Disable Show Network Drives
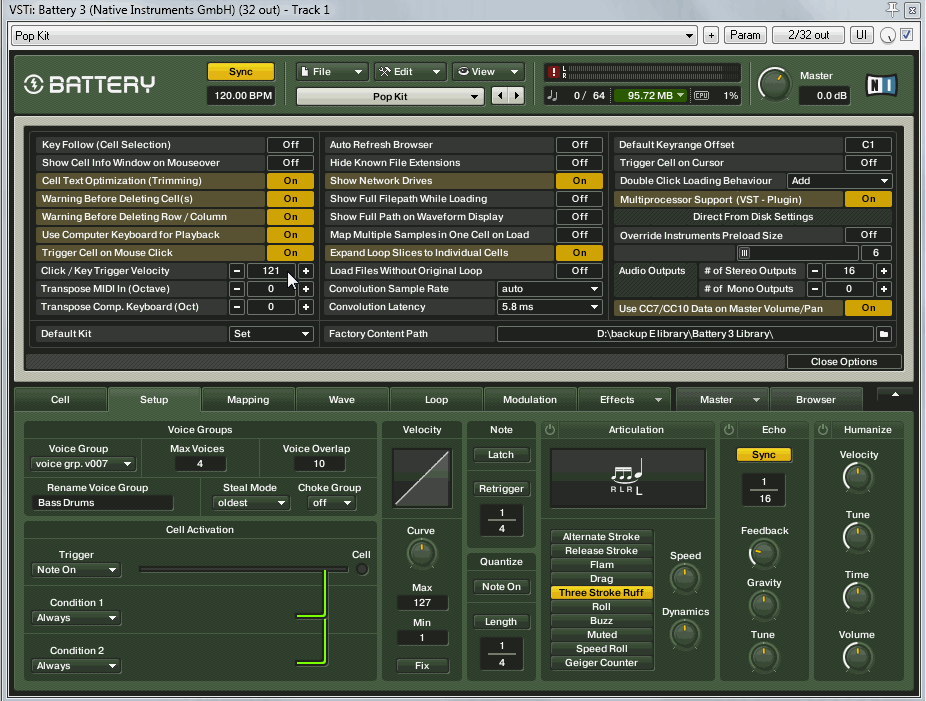Image resolution: width=926 pixels, height=701 pixels. [x=579, y=181]
